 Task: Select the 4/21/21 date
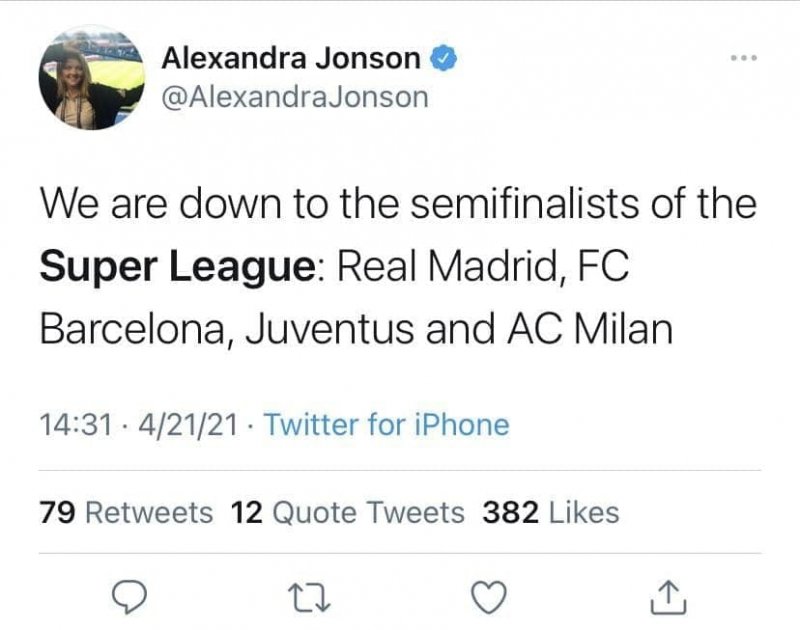(190, 424)
